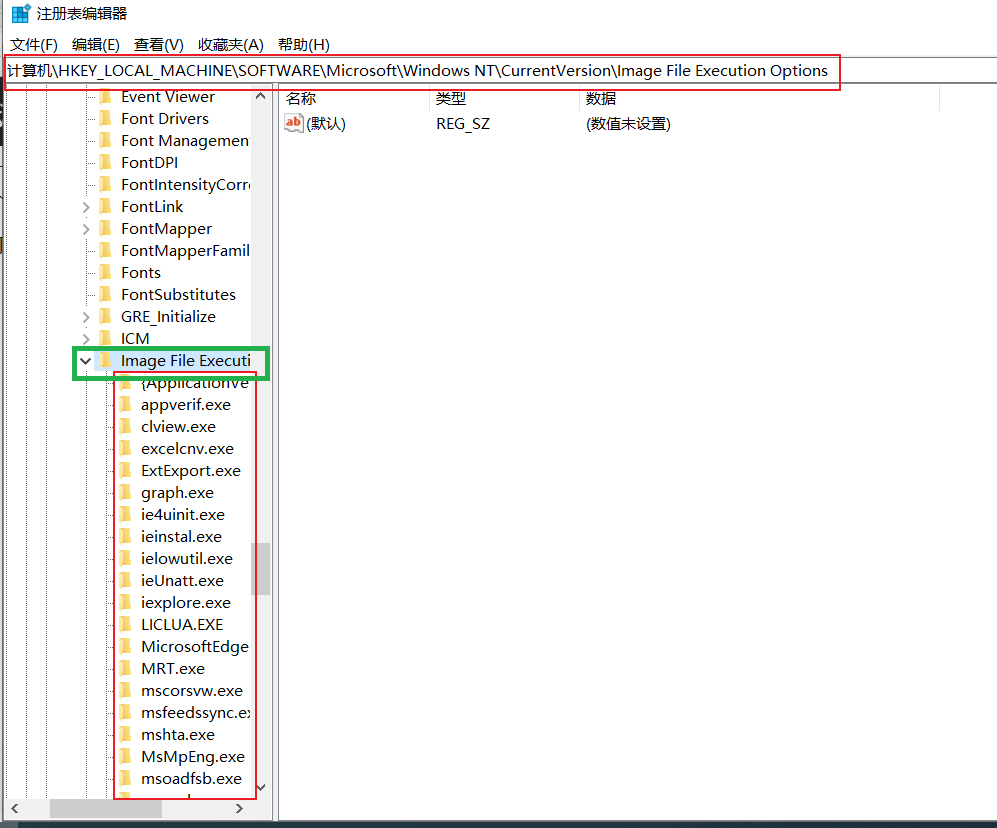Click the folder icon beside Event Viewer
This screenshot has height=828, width=997.
(x=105, y=97)
